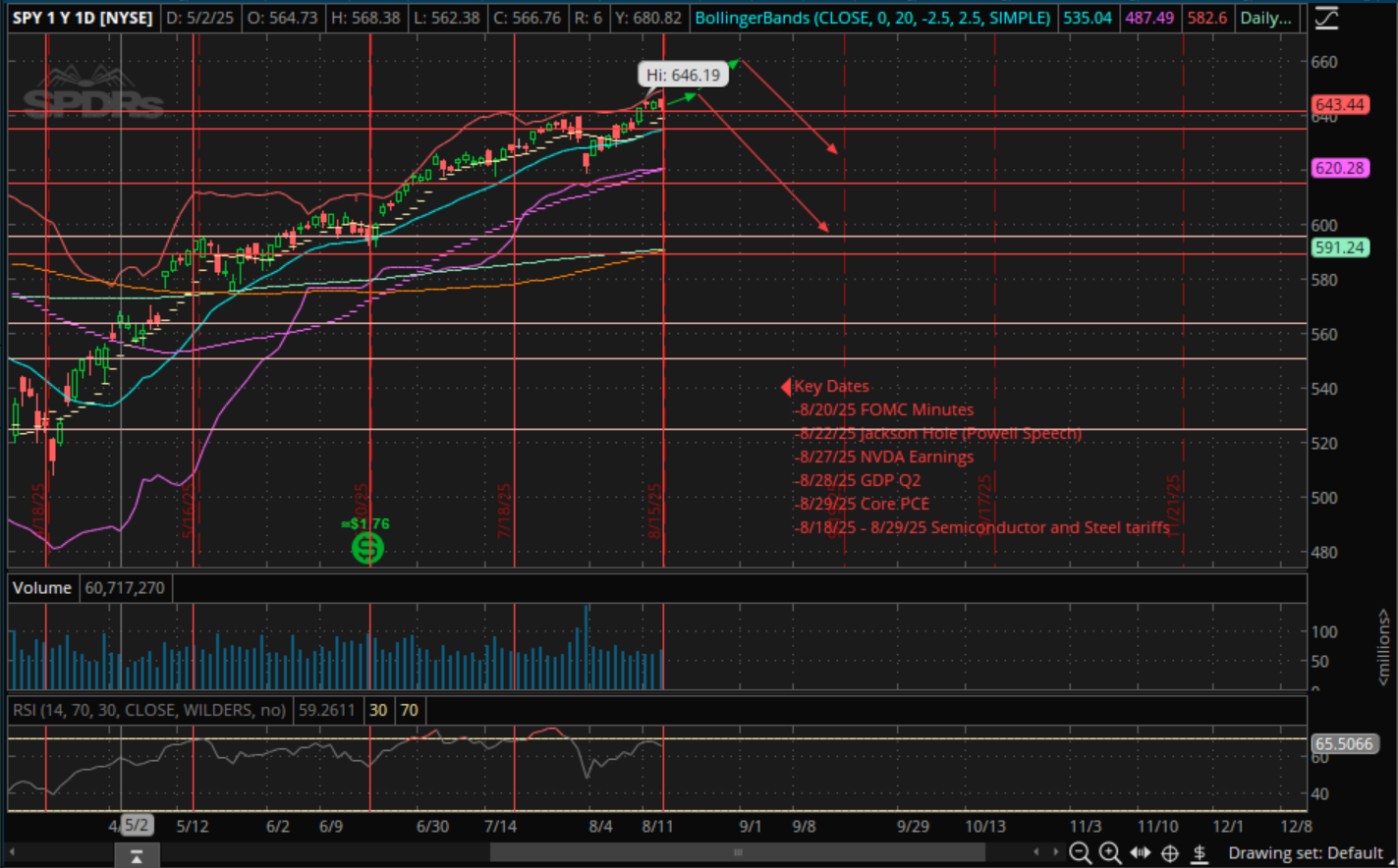Click the Hi: 646.19 price bubble
Viewport: 1398px width, 868px height.
pos(684,74)
